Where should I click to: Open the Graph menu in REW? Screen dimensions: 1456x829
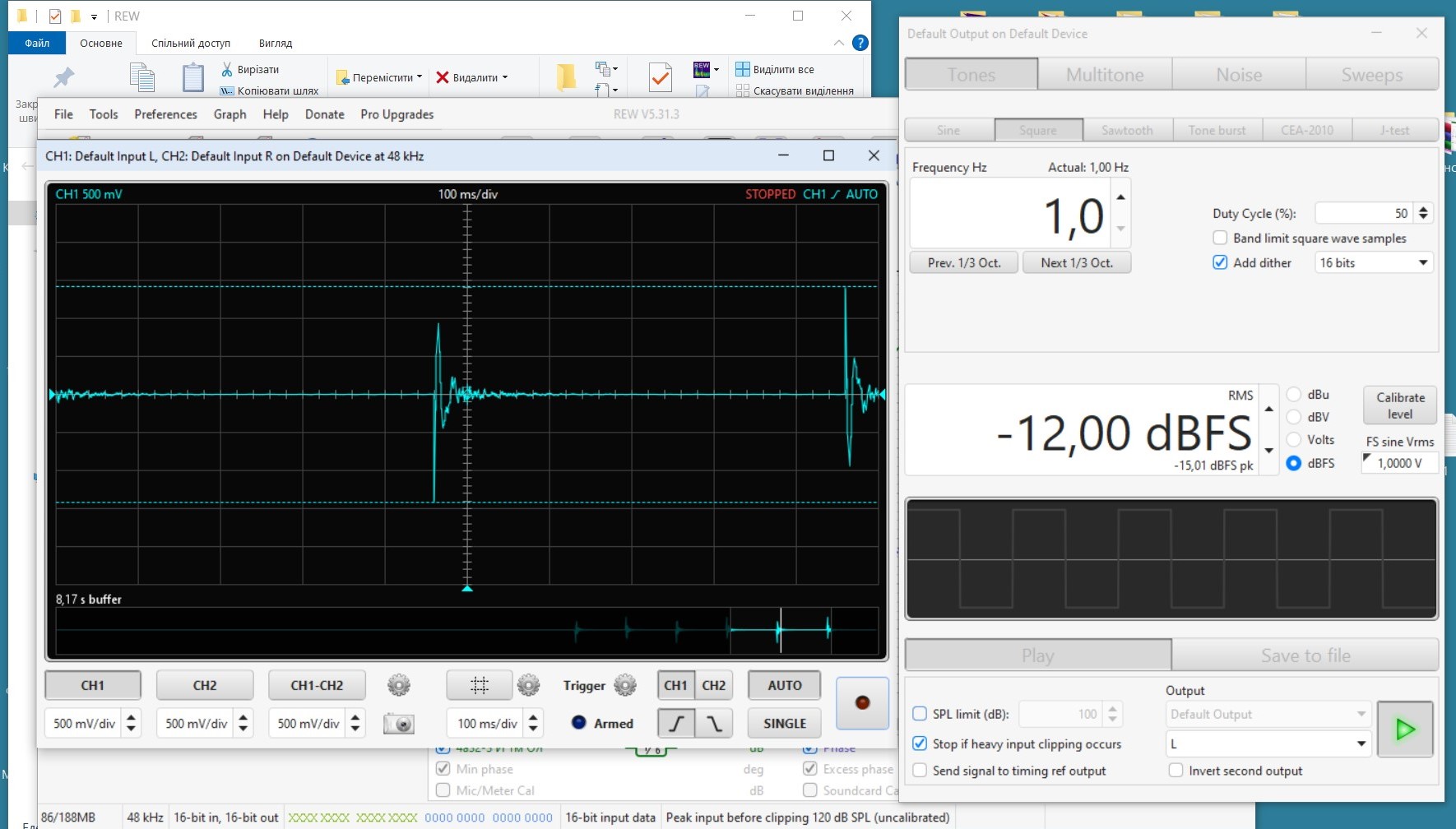coord(230,114)
